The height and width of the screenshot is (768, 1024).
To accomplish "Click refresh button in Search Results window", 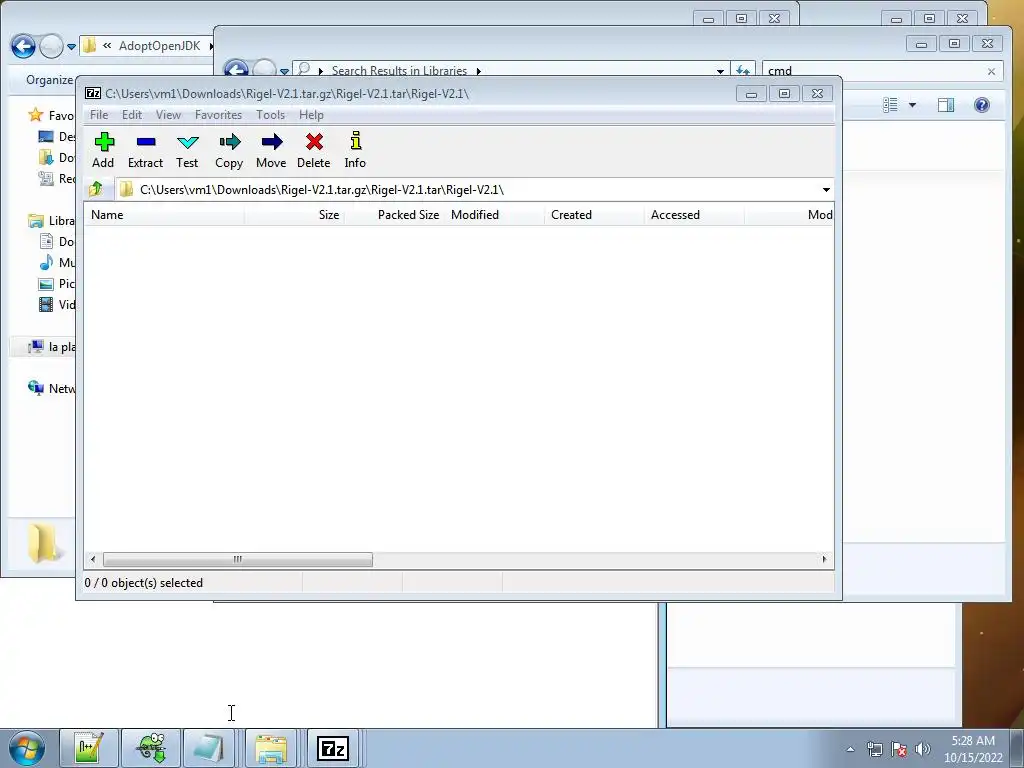I will click(x=743, y=71).
